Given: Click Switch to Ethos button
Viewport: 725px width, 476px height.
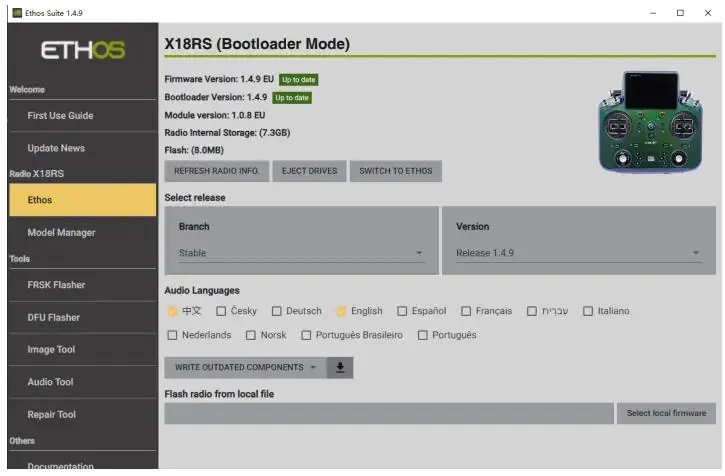Looking at the screenshot, I should [x=396, y=171].
